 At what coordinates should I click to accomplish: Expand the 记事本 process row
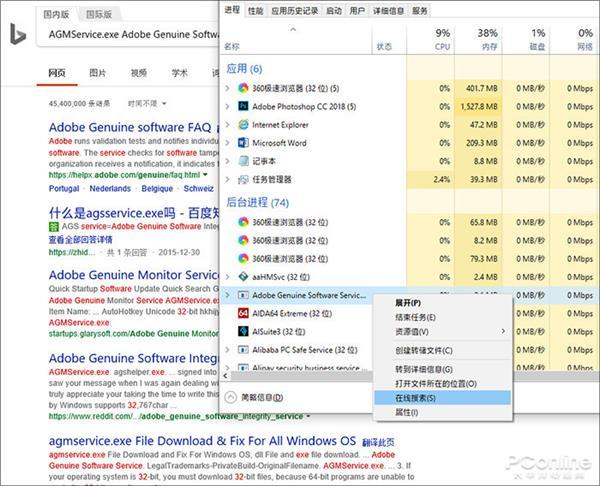(228, 161)
